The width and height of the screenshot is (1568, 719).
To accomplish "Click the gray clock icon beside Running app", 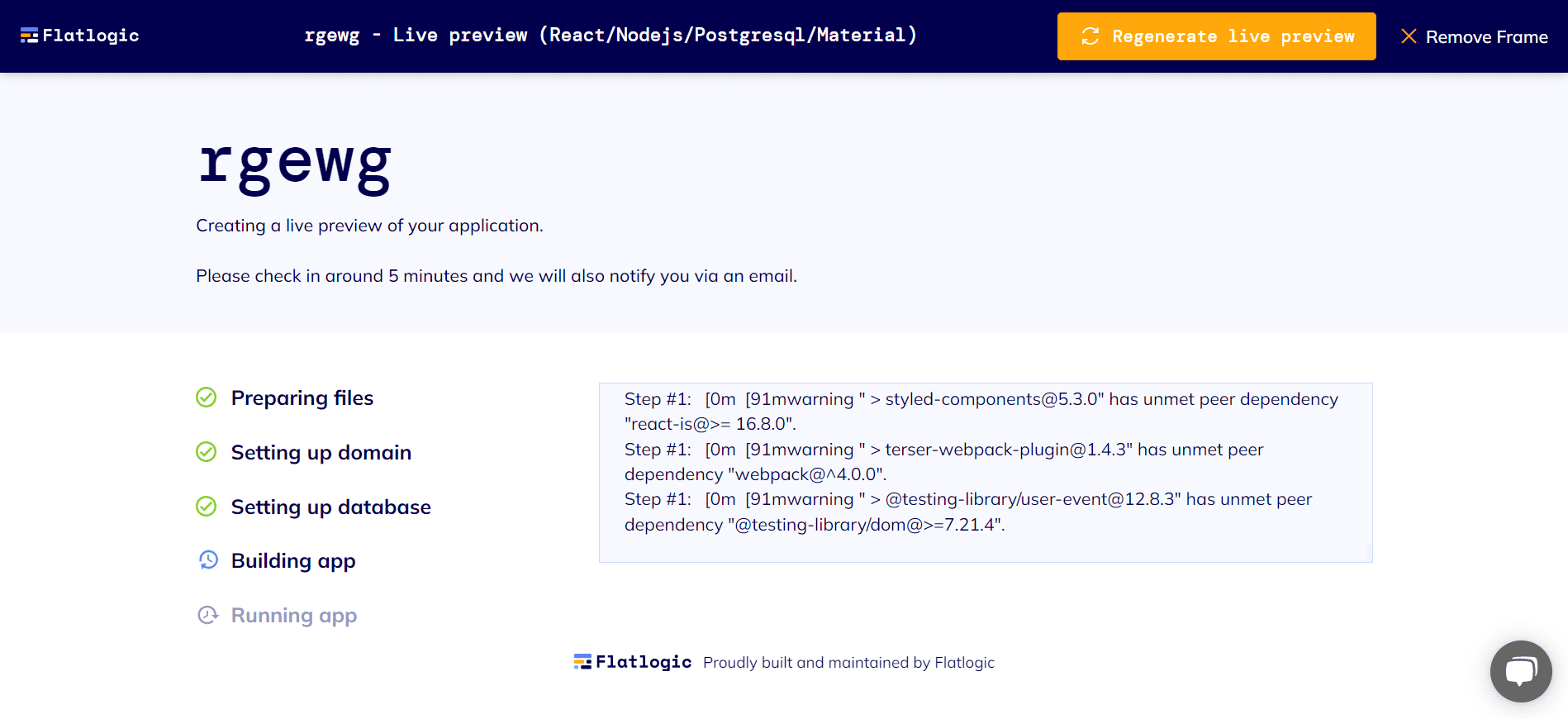I will pyautogui.click(x=208, y=615).
